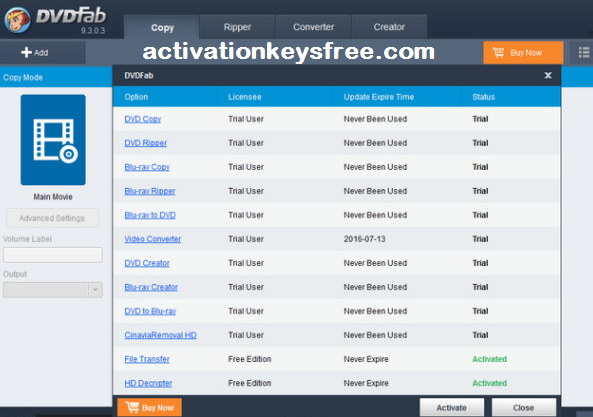The height and width of the screenshot is (417, 593).
Task: Click the 2016-07-13 expire date cell
Action: click(364, 239)
